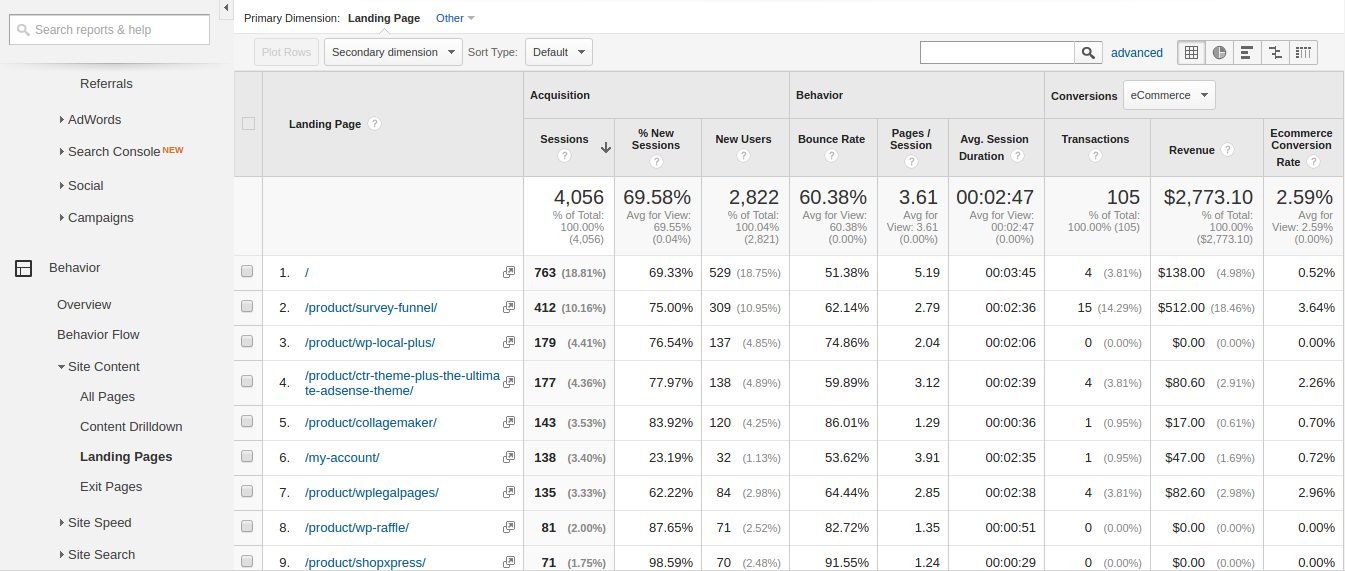Check the my-account row checkbox
1345x571 pixels.
pos(247,456)
